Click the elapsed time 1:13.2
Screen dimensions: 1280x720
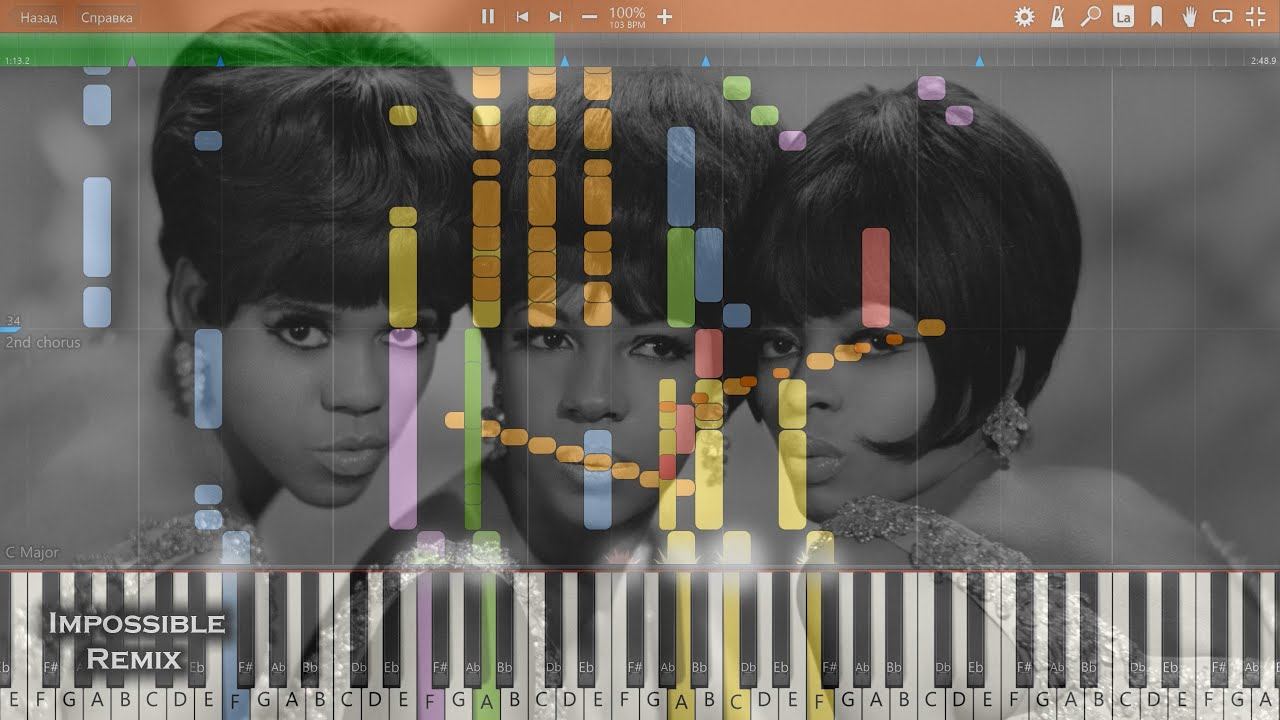pyautogui.click(x=17, y=61)
